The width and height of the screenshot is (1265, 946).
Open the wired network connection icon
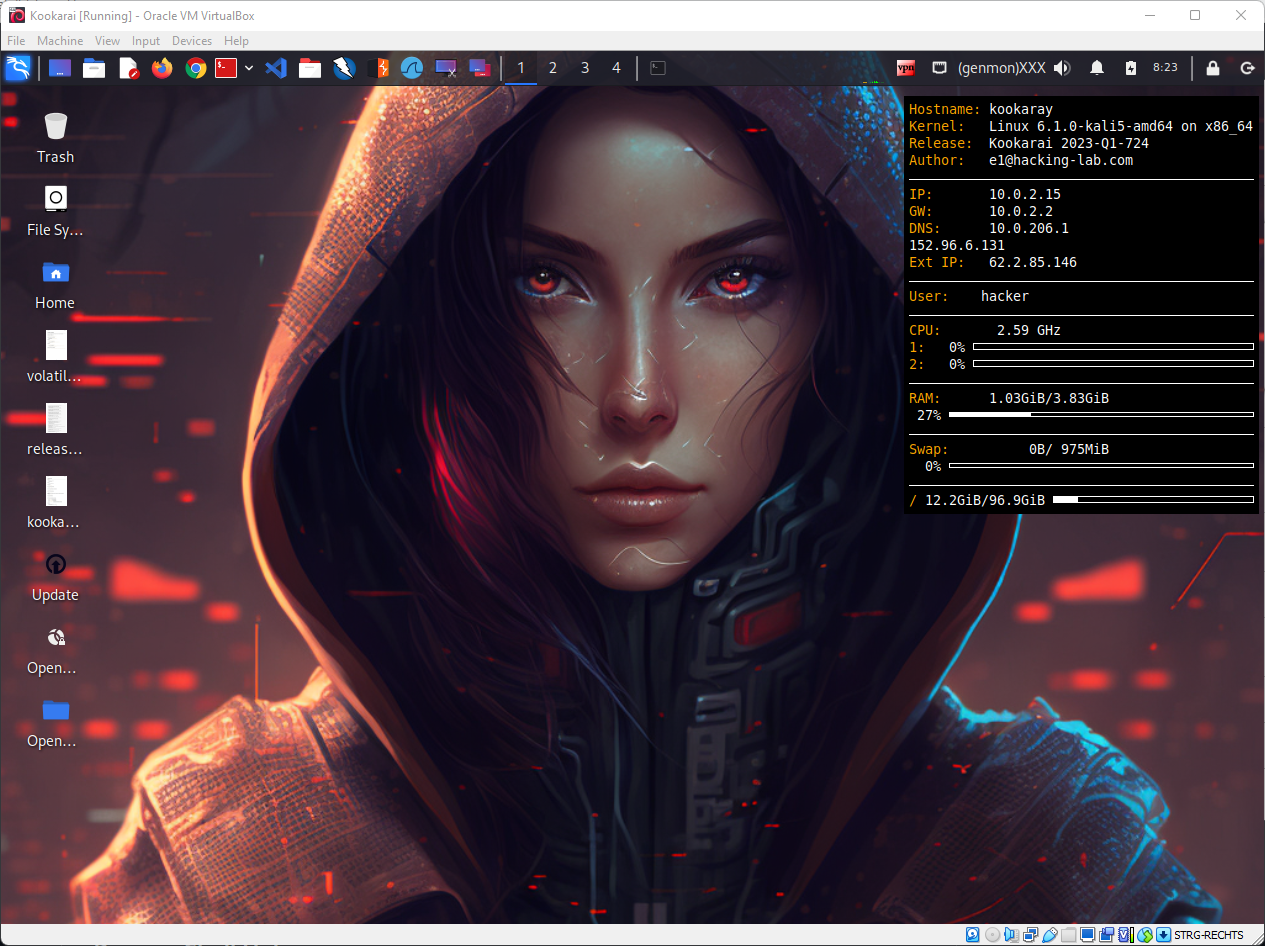click(939, 68)
